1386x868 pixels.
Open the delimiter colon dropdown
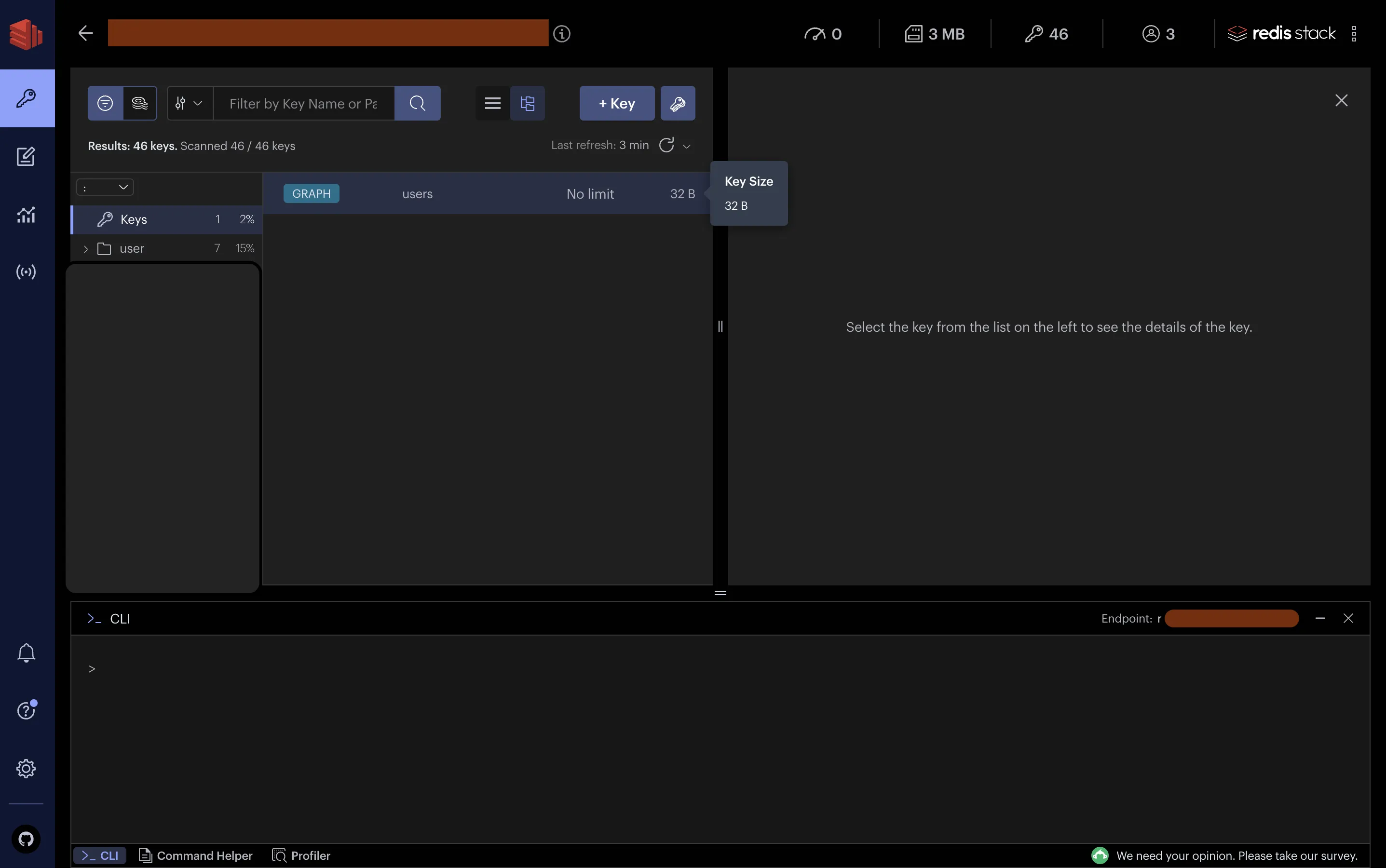[x=105, y=187]
